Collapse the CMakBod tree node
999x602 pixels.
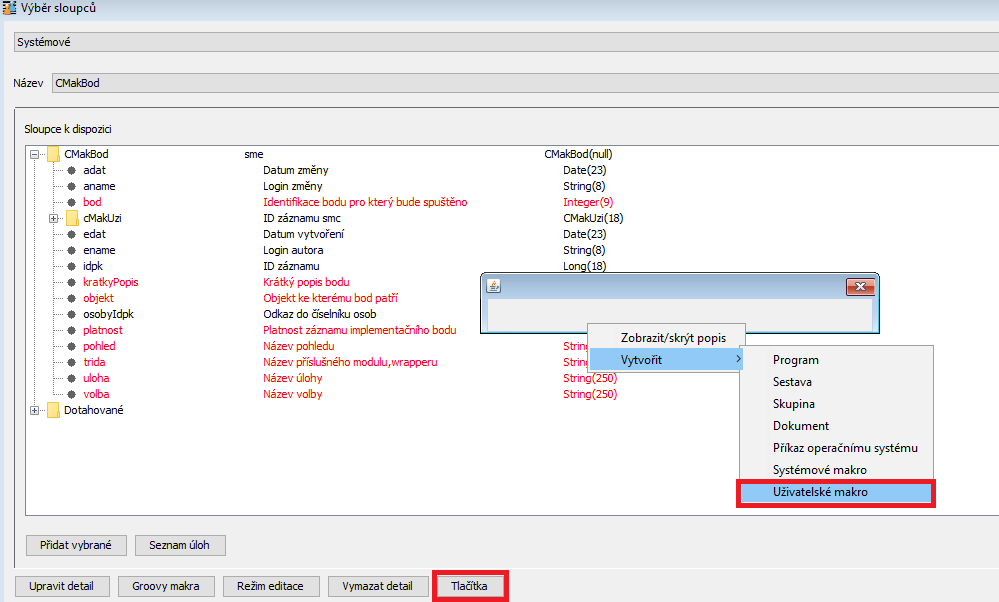point(36,155)
